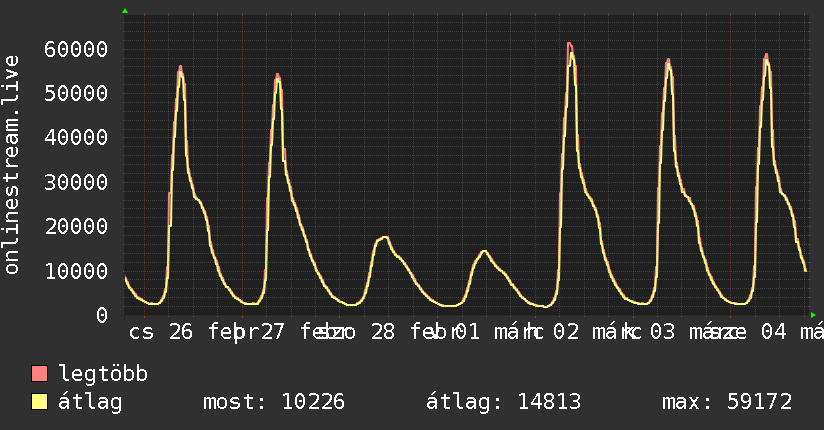This screenshot has width=824, height=430.
Task: Click the 60000 y-axis label
Action: coord(76,49)
